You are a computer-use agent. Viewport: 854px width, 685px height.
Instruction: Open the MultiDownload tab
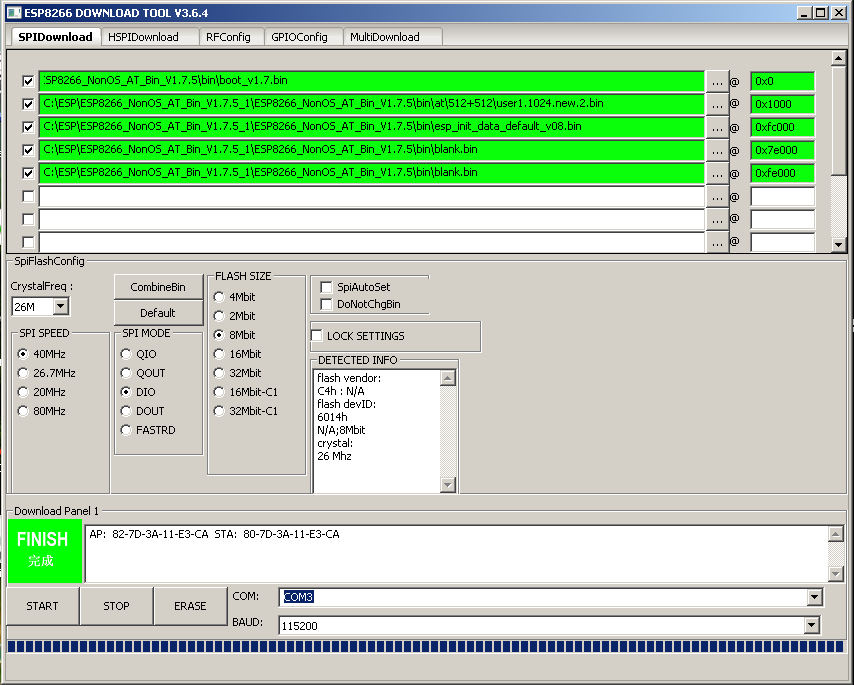384,37
